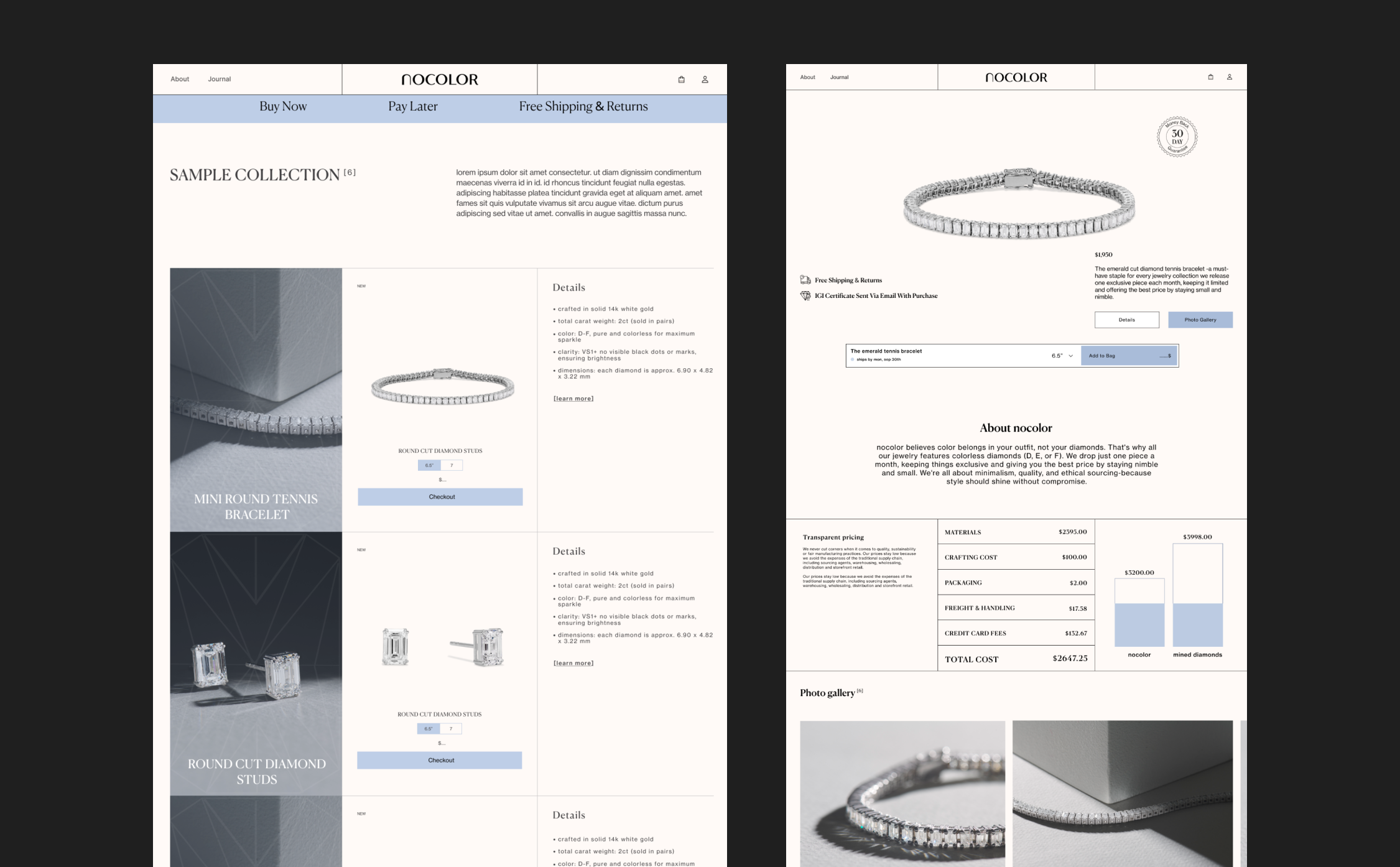Open the Journal menu item
The width and height of the screenshot is (1400, 867).
(x=219, y=79)
